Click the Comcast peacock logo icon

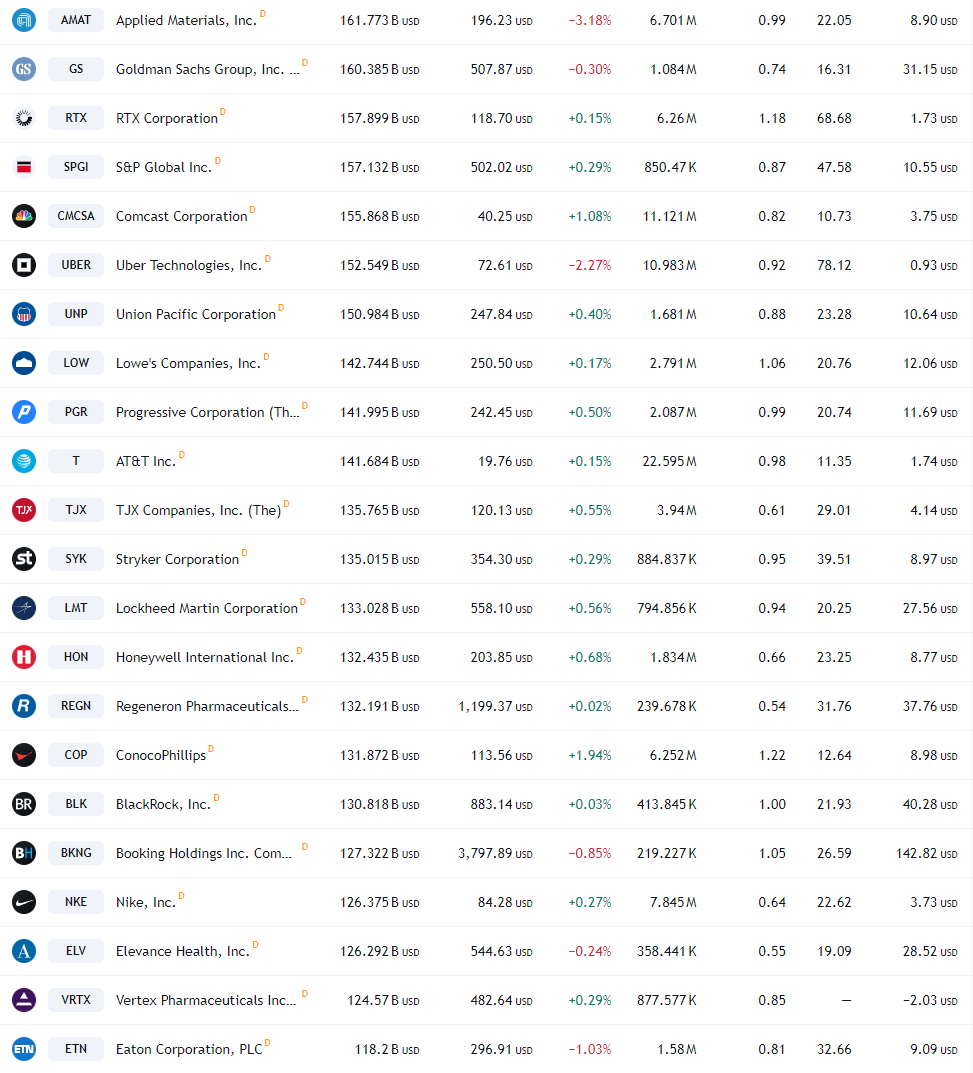coord(24,216)
